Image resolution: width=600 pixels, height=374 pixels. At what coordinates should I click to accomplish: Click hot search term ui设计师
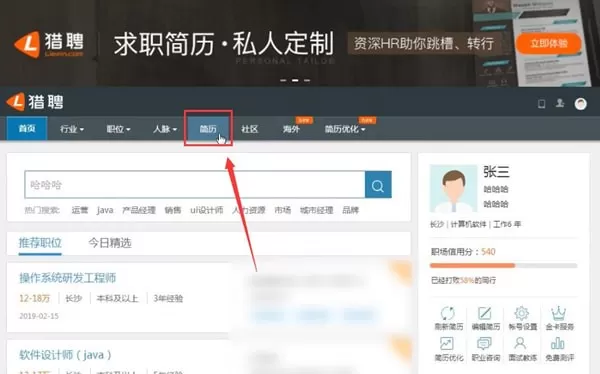tap(207, 210)
